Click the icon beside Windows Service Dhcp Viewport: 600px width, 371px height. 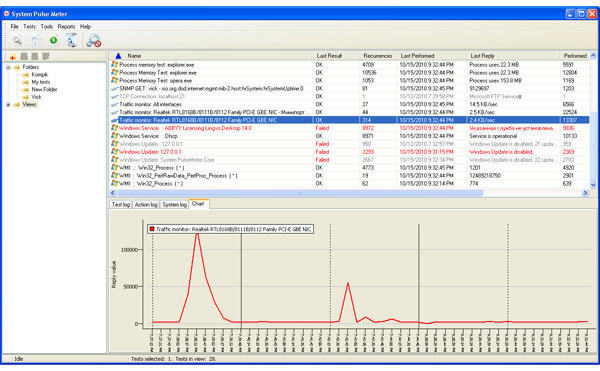click(x=114, y=136)
